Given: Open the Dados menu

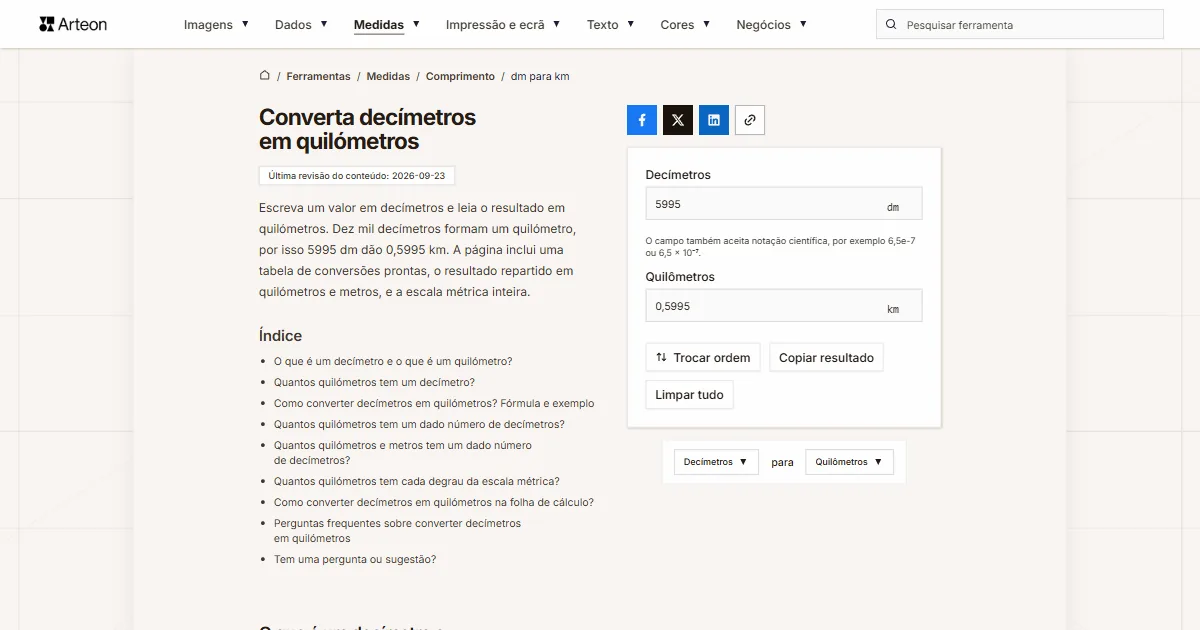Looking at the screenshot, I should [301, 25].
